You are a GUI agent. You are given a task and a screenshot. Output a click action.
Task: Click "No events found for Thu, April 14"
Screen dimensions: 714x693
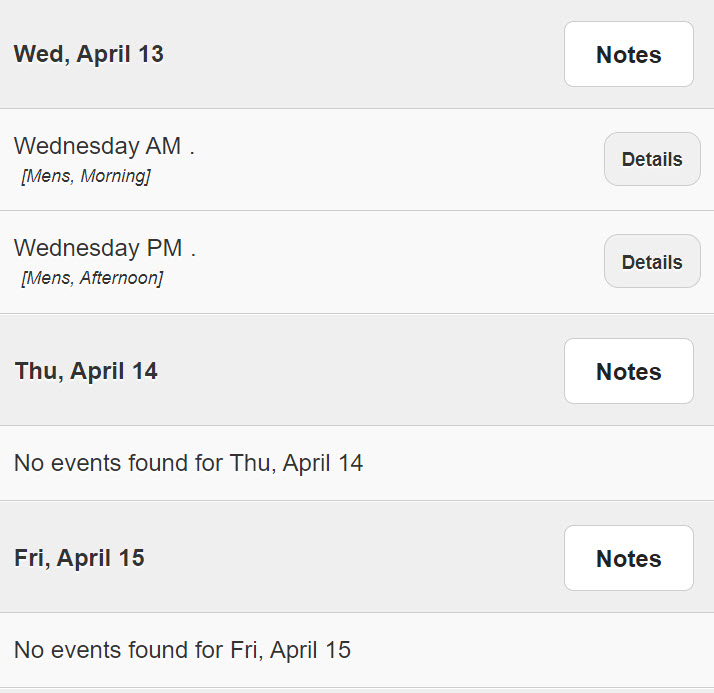(x=188, y=463)
